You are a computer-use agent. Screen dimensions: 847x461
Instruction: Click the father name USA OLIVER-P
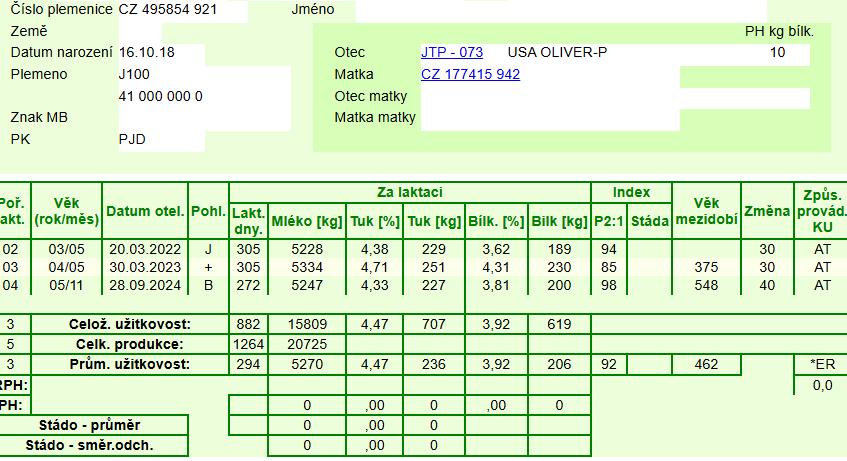tap(557, 52)
